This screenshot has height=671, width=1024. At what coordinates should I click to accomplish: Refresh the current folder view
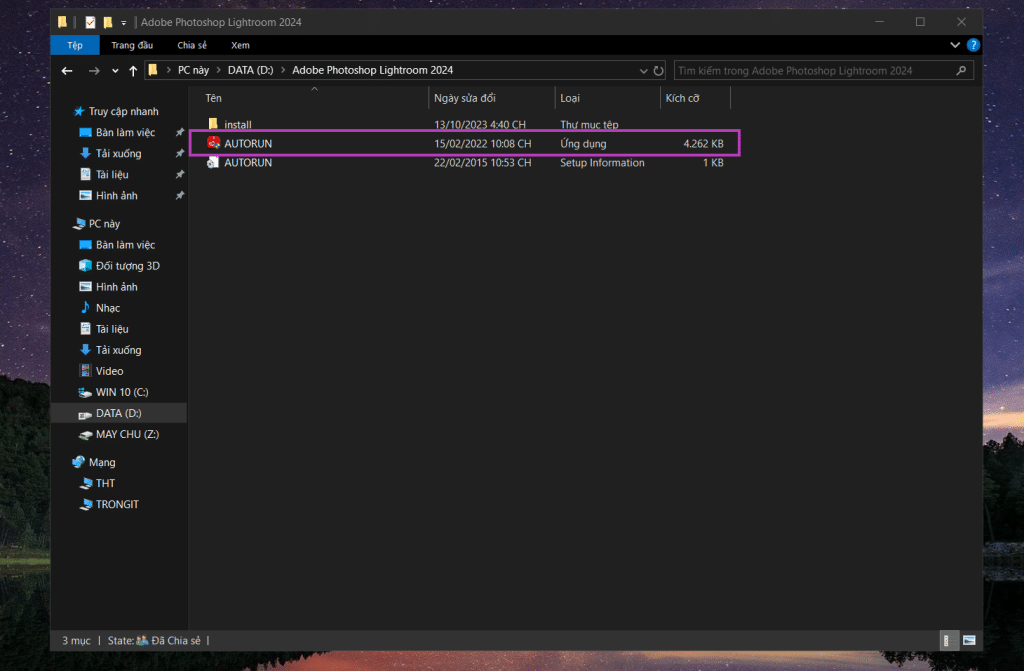coord(658,71)
